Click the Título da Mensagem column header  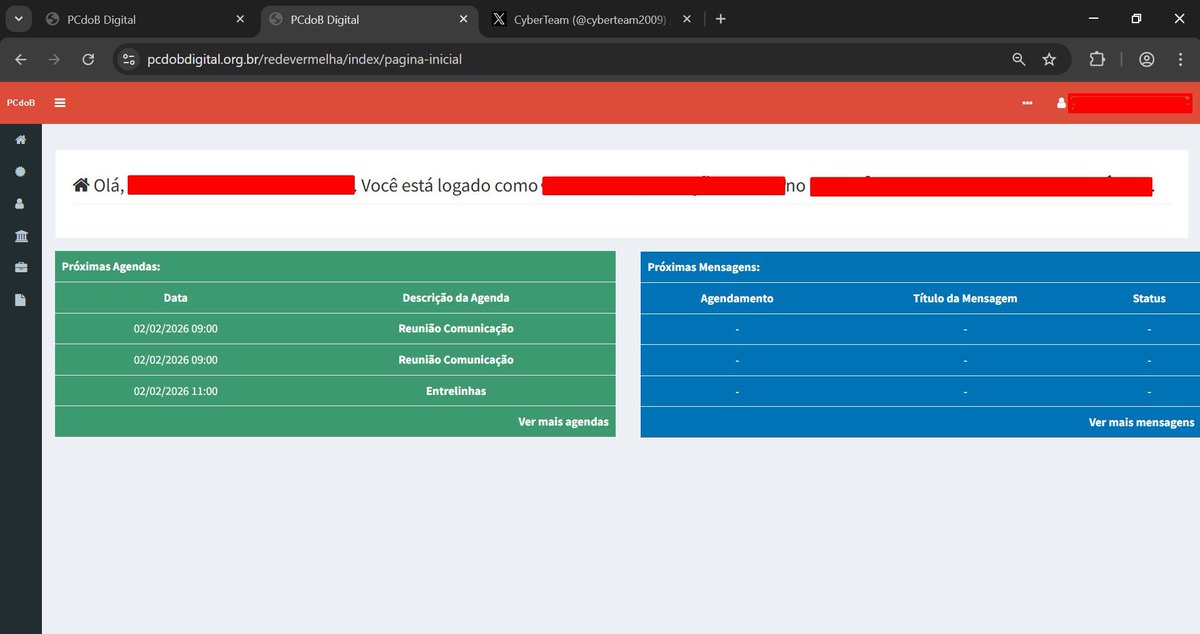pyautogui.click(x=965, y=298)
